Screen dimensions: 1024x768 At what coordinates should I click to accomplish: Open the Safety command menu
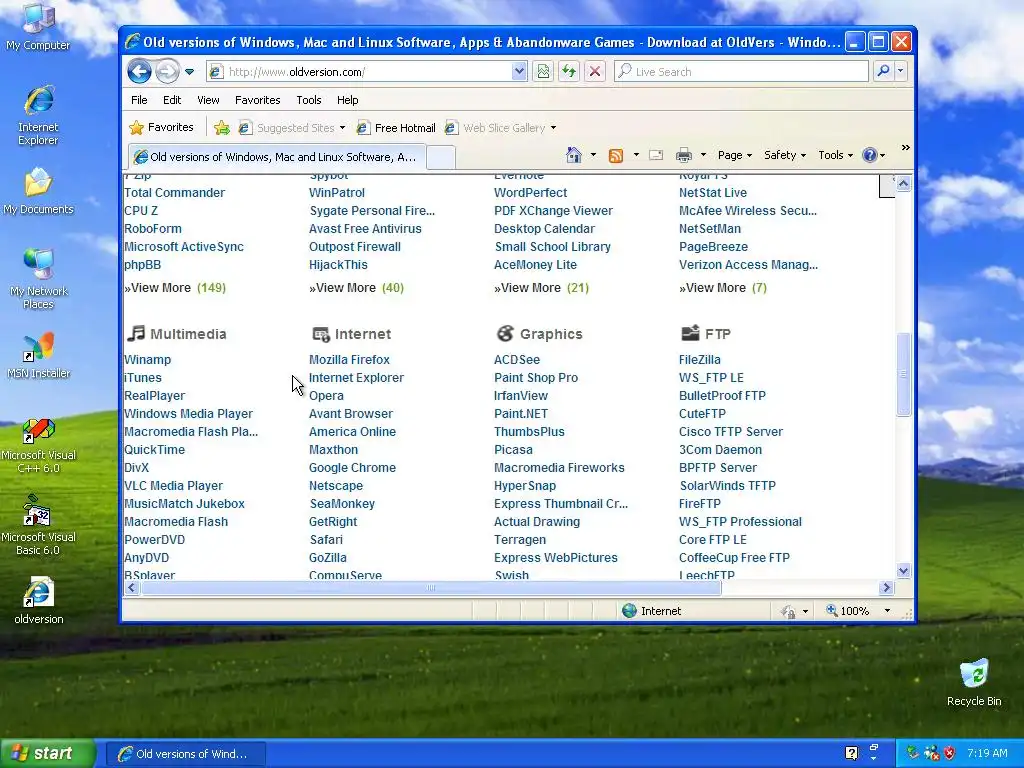coord(785,155)
